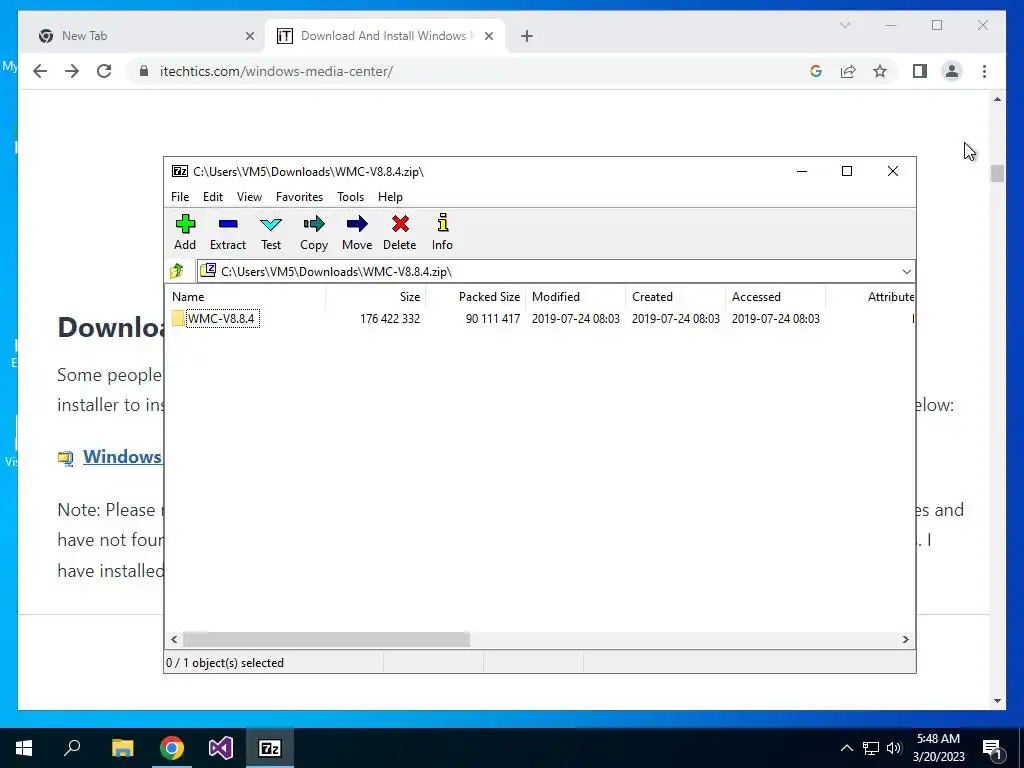Click the Chrome page vertical scrollbar thumb

[x=997, y=174]
